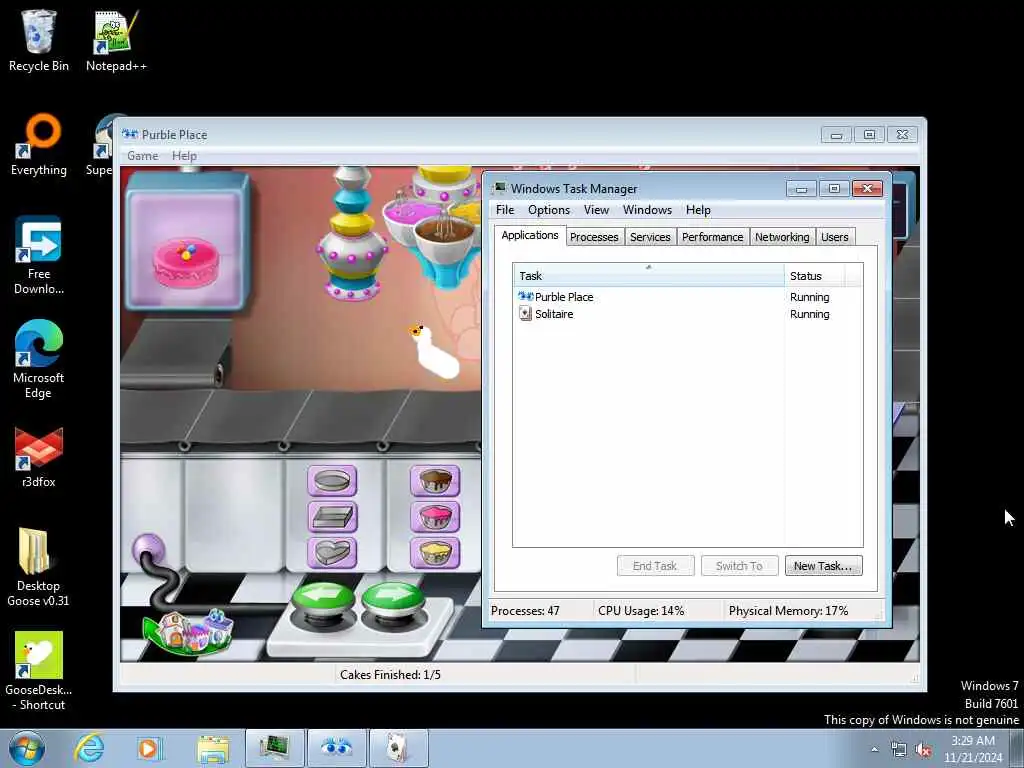Switch to the Services tab
The image size is (1024, 768).
point(650,237)
